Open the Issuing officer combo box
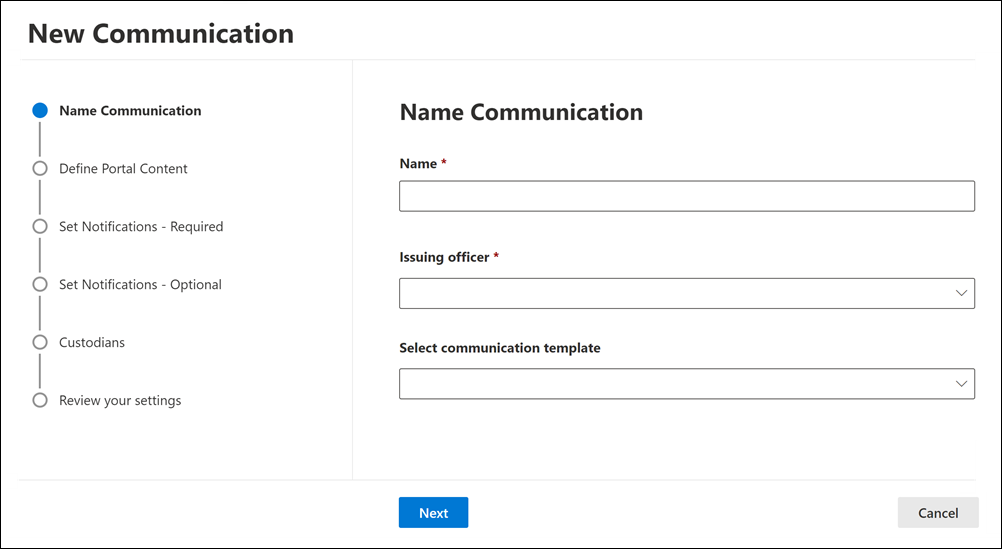 (x=670, y=294)
